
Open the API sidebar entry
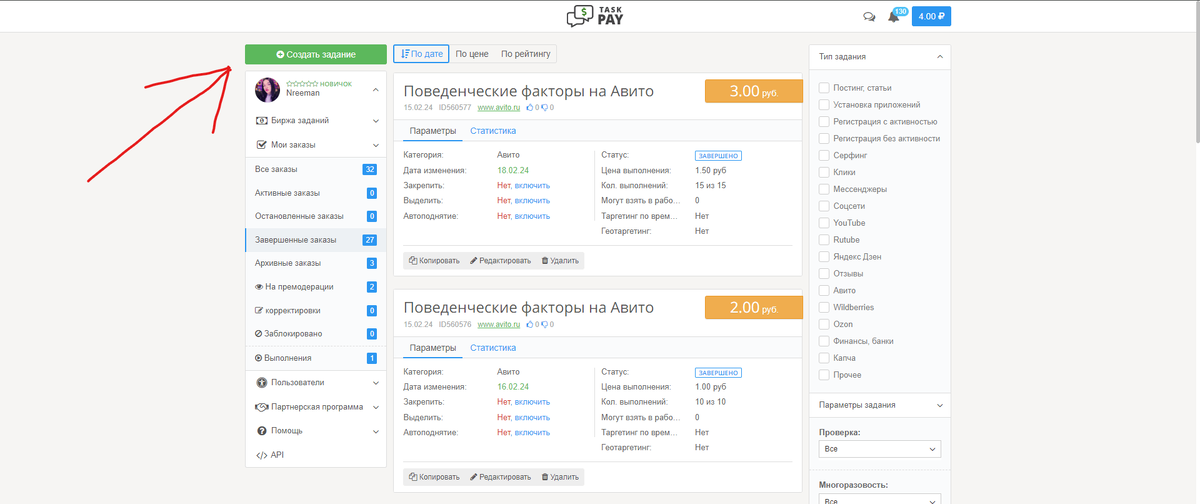coord(315,455)
